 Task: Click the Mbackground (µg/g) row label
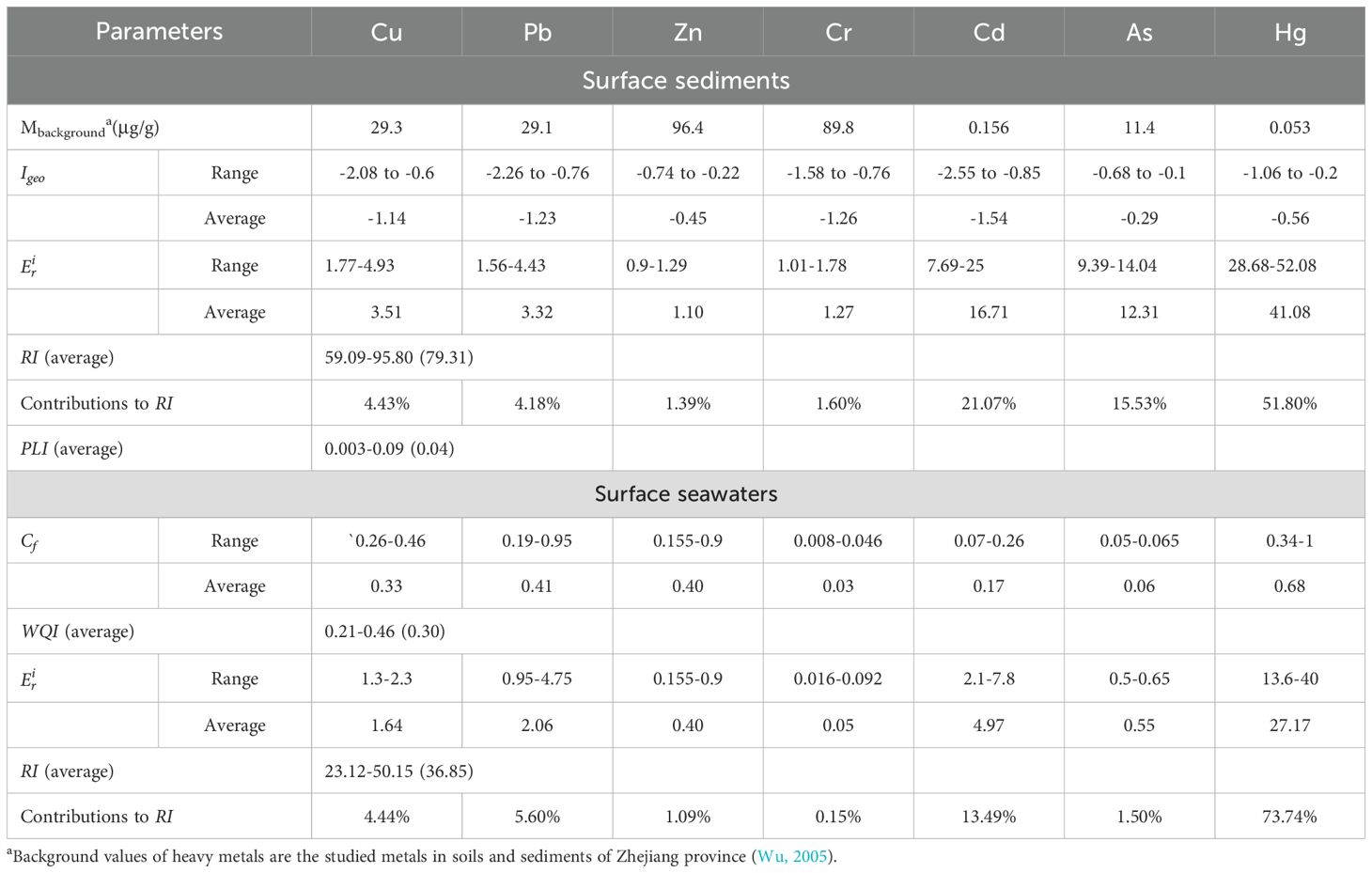[90, 129]
